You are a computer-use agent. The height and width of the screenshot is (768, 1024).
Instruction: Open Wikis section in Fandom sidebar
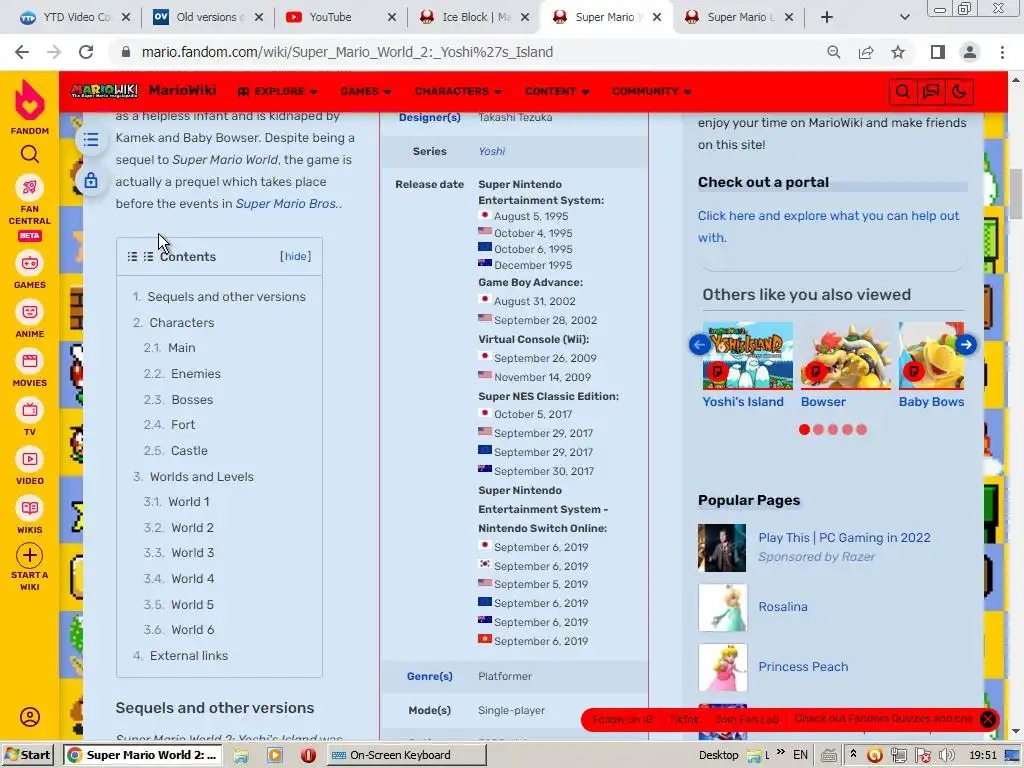(x=29, y=508)
